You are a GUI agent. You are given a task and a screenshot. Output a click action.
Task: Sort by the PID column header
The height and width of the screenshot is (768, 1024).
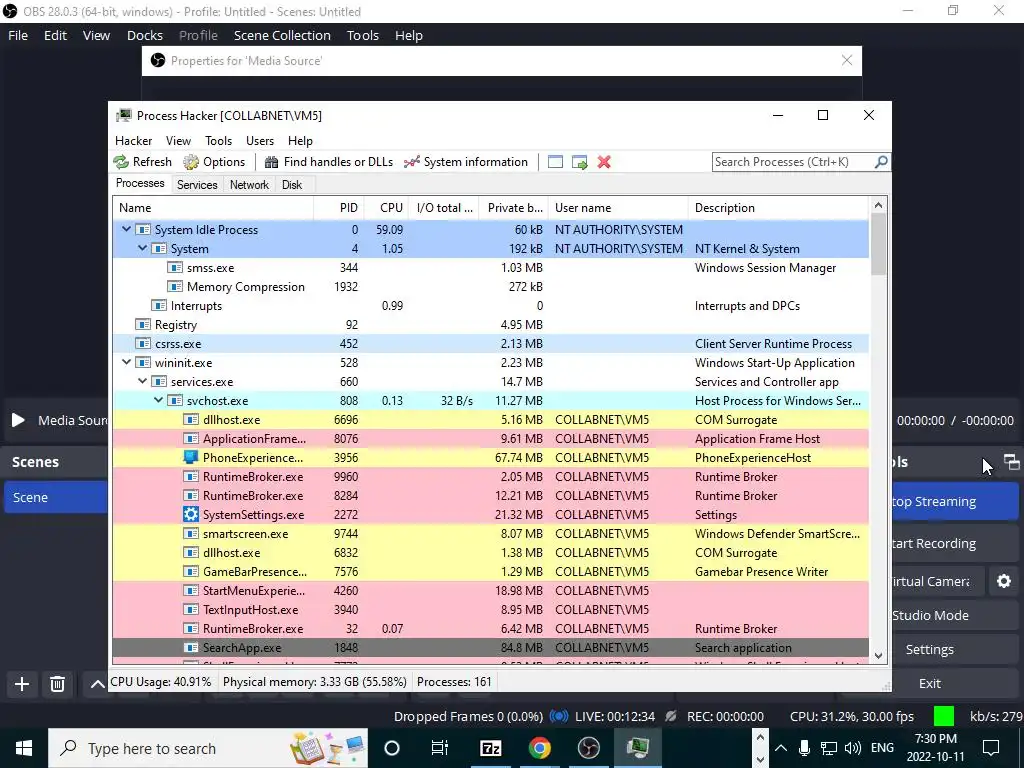click(x=339, y=208)
